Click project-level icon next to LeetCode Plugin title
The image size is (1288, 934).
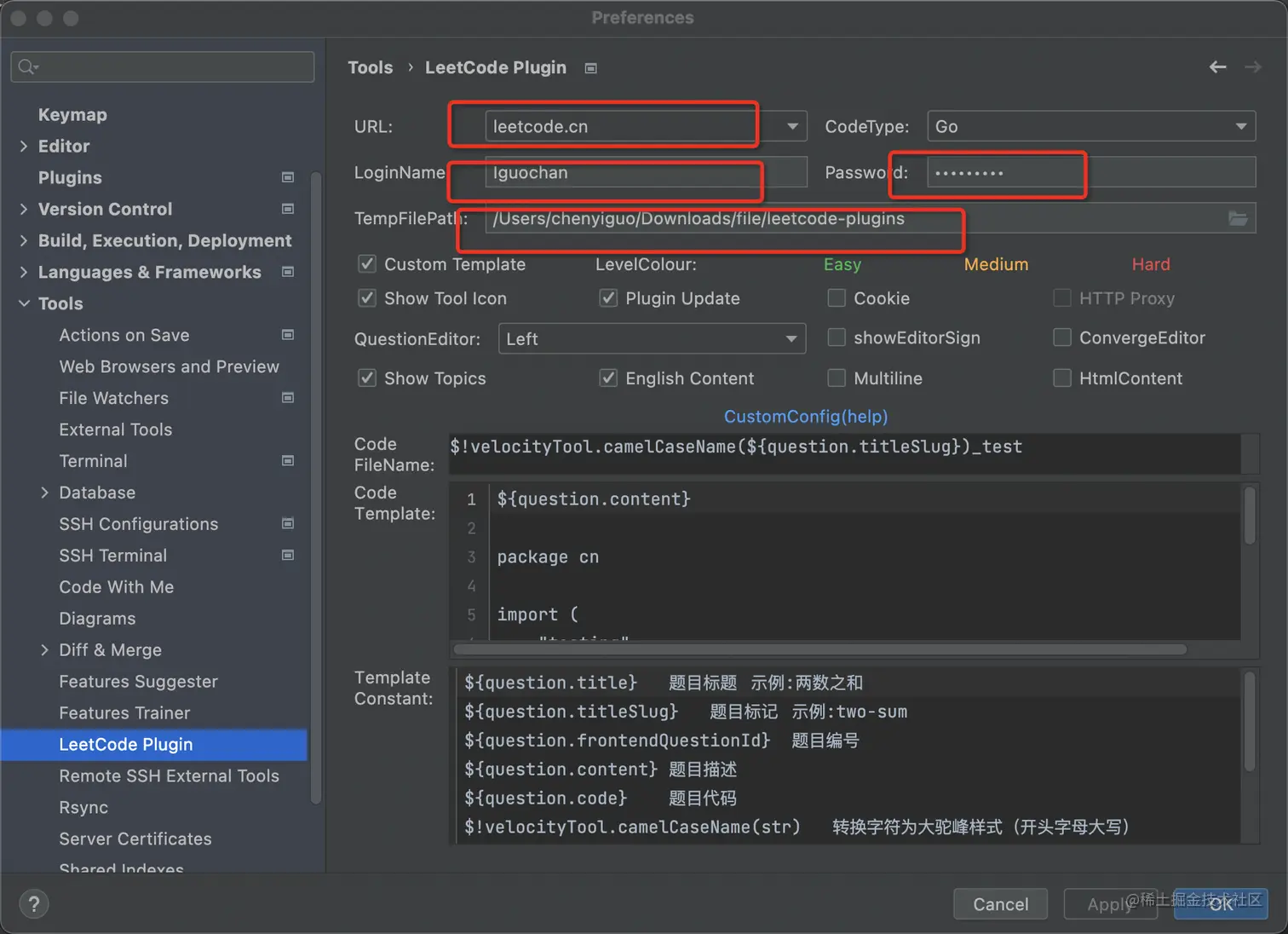(x=591, y=68)
